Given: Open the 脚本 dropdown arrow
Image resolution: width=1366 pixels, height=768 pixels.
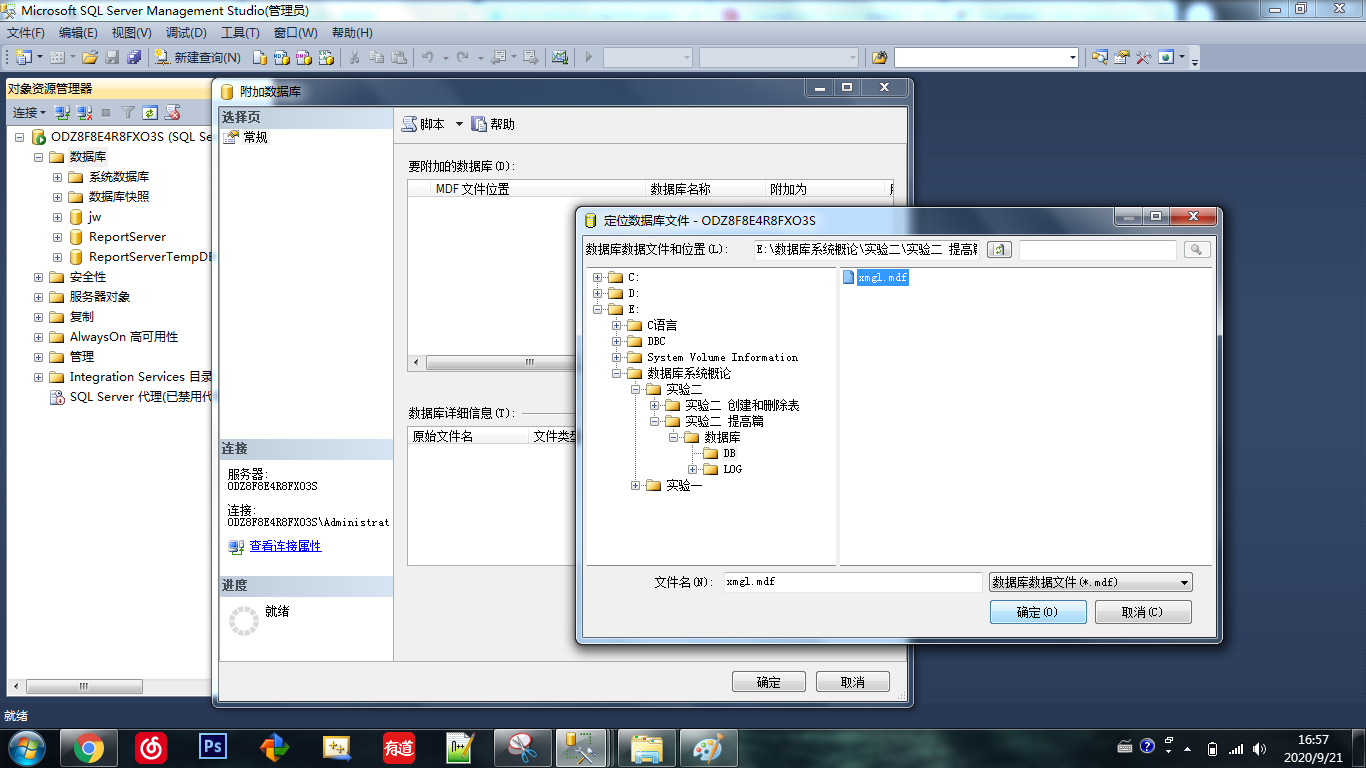Looking at the screenshot, I should tap(459, 124).
